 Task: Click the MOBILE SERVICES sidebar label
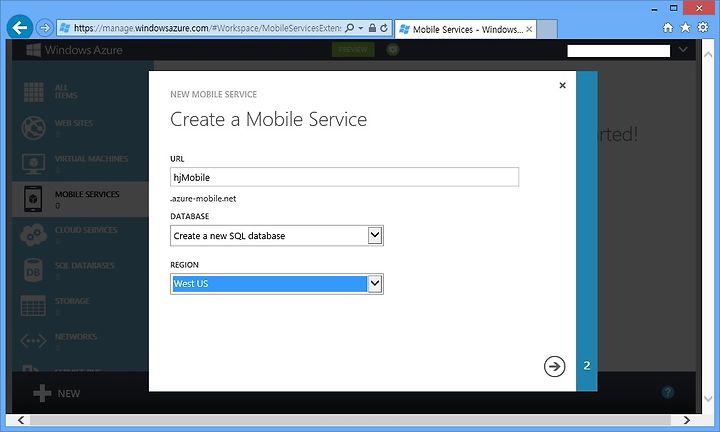(87, 194)
